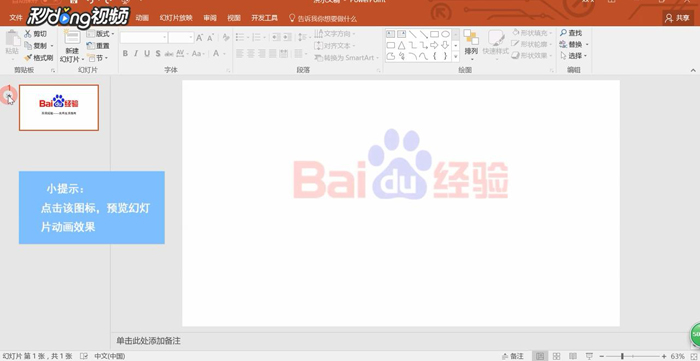Select the triangle shape
Screen dimensions: 700x361
[401, 45]
